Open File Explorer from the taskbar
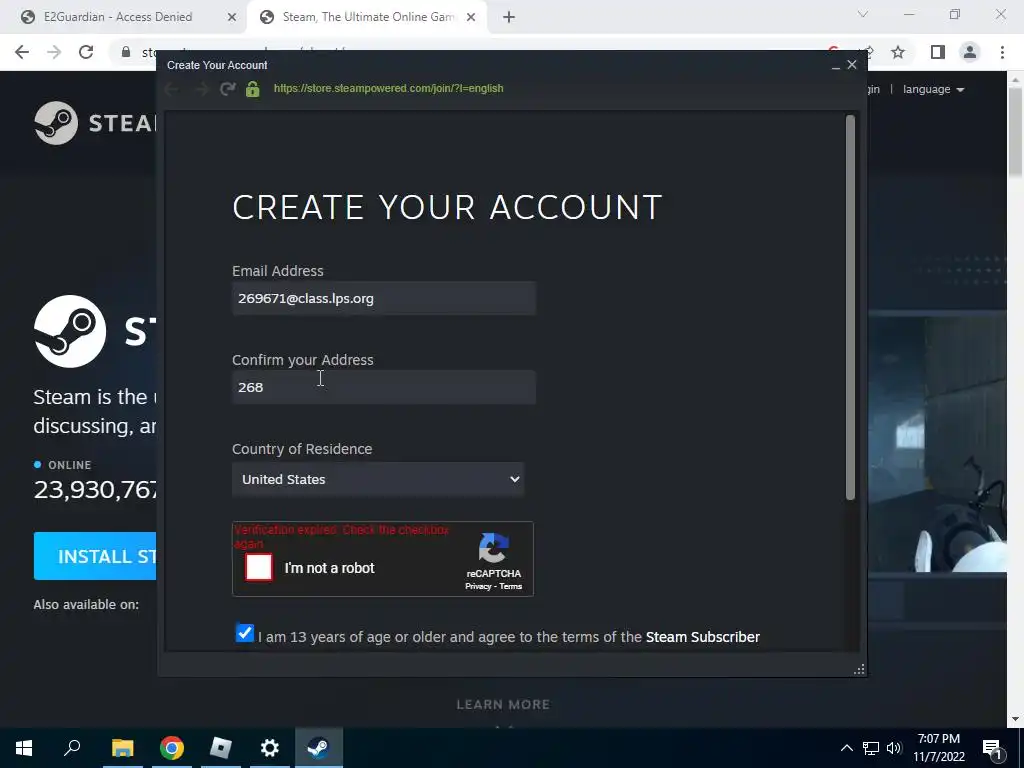Image resolution: width=1024 pixels, height=768 pixels. 123,748
